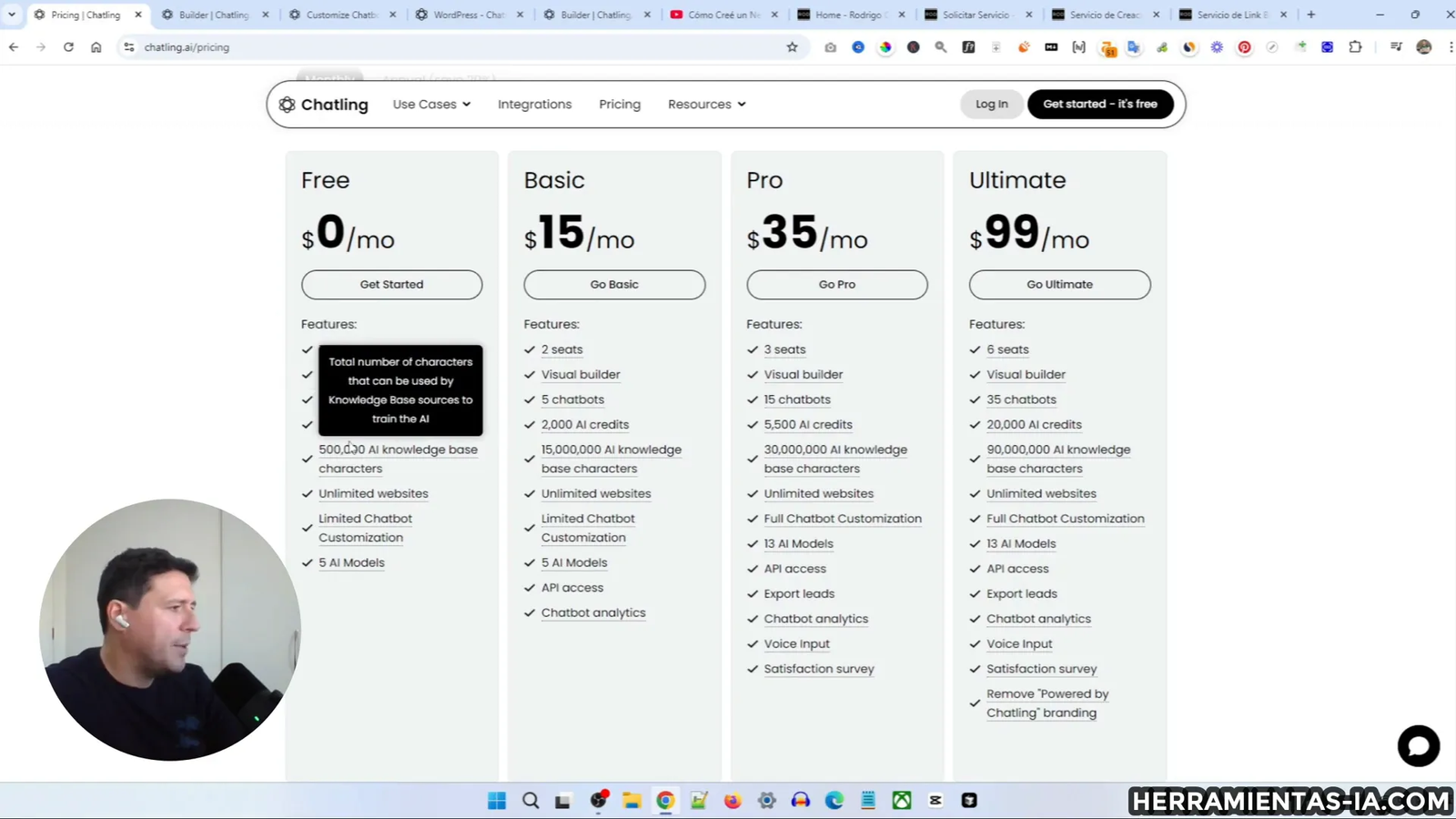Click the Xbox app taskbar icon
The width and height of the screenshot is (1456, 819).
[901, 800]
